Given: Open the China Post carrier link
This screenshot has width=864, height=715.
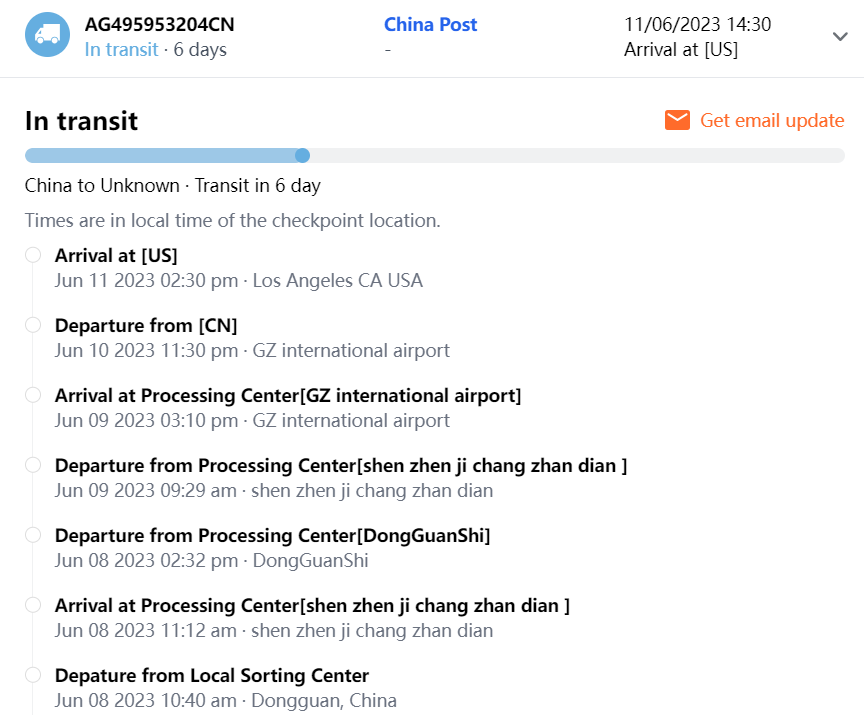Looking at the screenshot, I should 430,25.
